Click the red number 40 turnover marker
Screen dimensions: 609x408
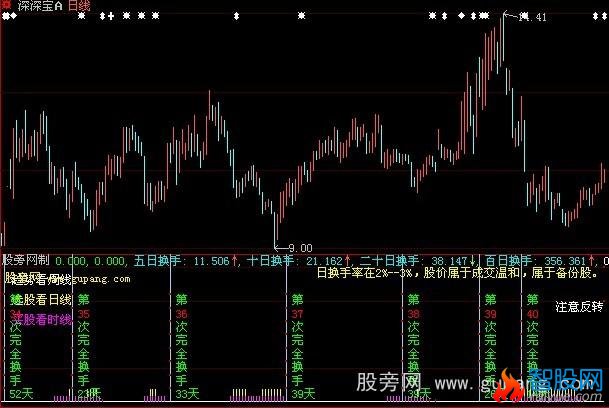[x=532, y=314]
